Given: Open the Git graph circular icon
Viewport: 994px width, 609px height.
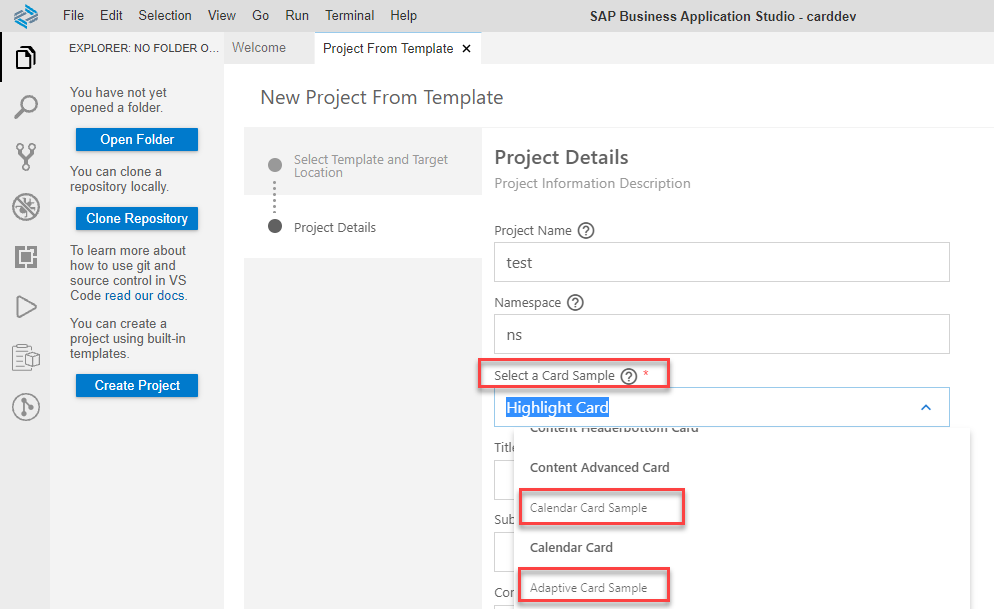Looking at the screenshot, I should 25,407.
